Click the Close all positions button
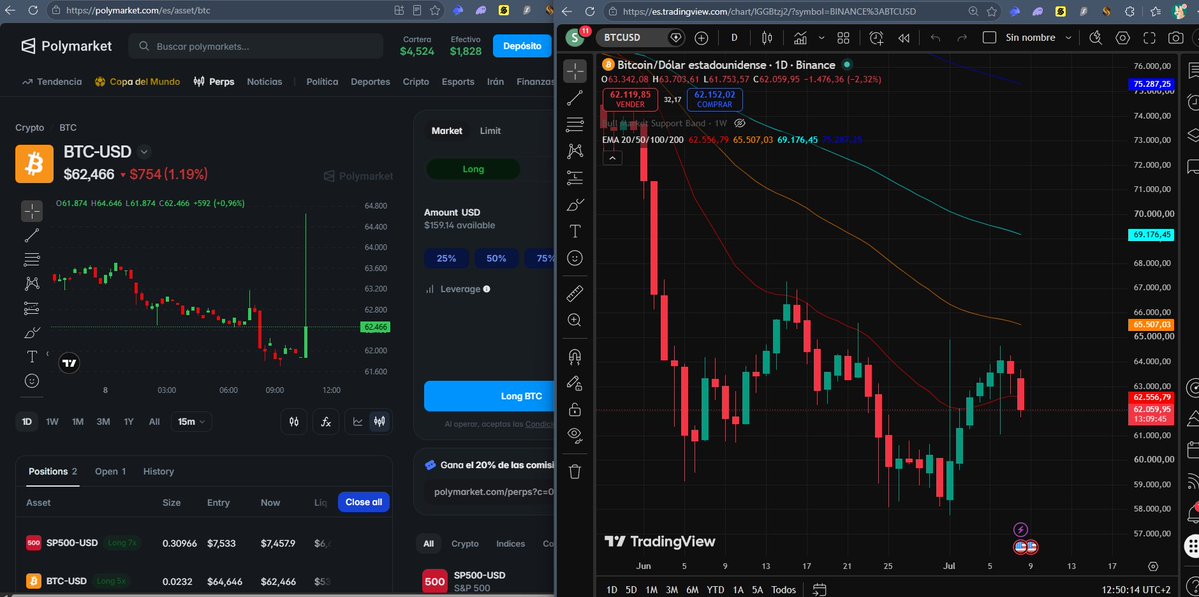1199x597 pixels. [364, 502]
